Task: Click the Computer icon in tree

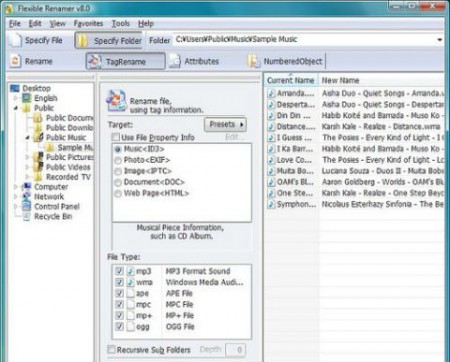Action: coord(27,187)
